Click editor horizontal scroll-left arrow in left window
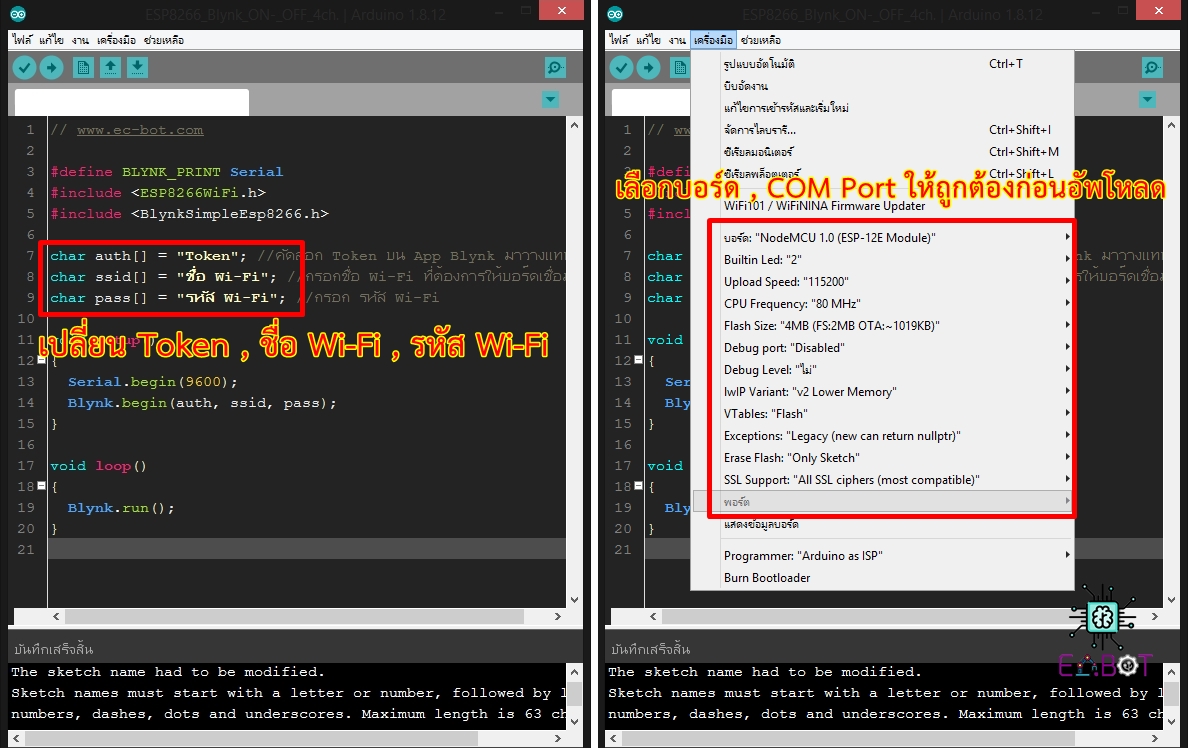 click(56, 616)
